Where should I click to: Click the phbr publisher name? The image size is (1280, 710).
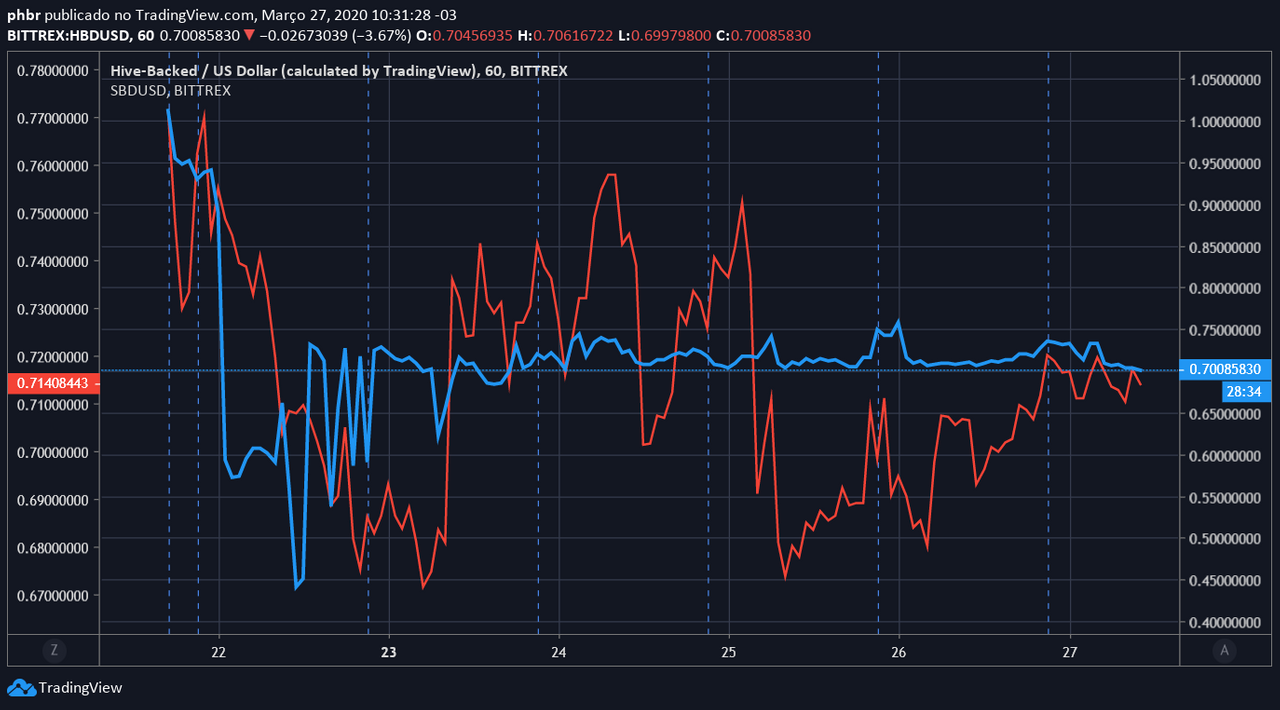(x=23, y=16)
